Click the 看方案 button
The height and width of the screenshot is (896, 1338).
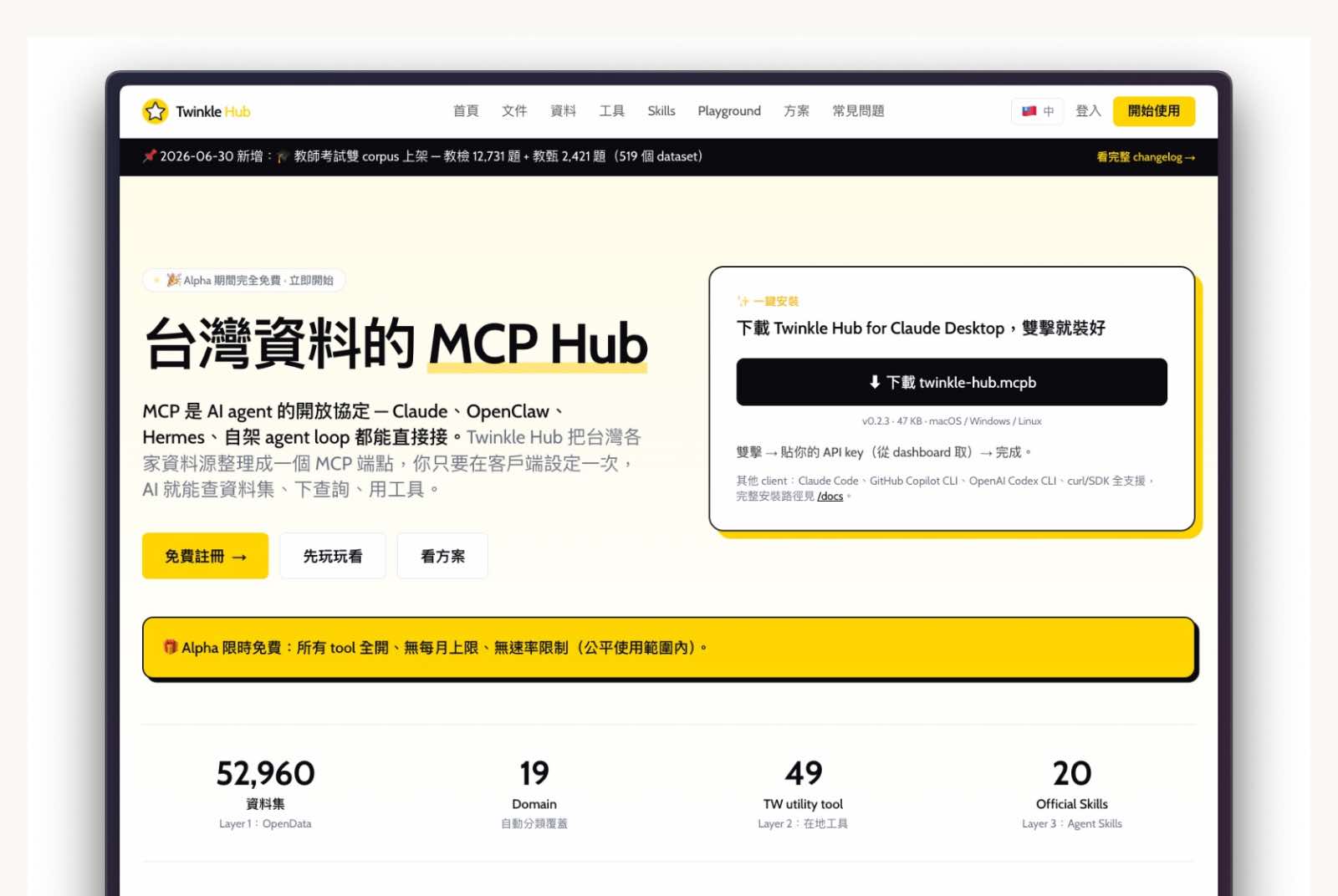coord(442,556)
